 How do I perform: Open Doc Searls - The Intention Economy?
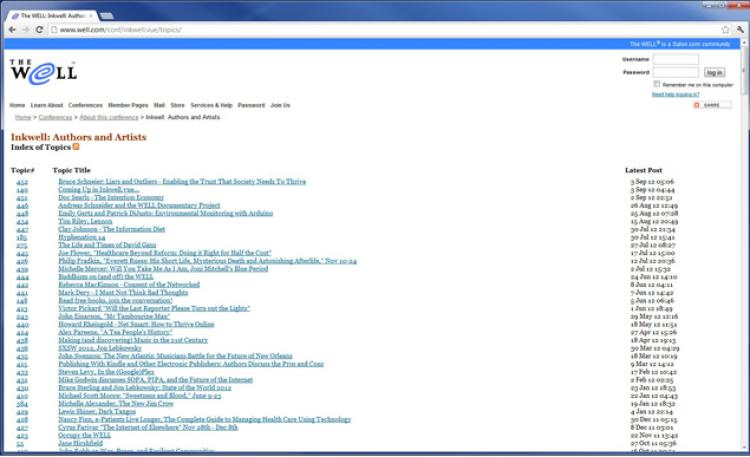point(111,197)
